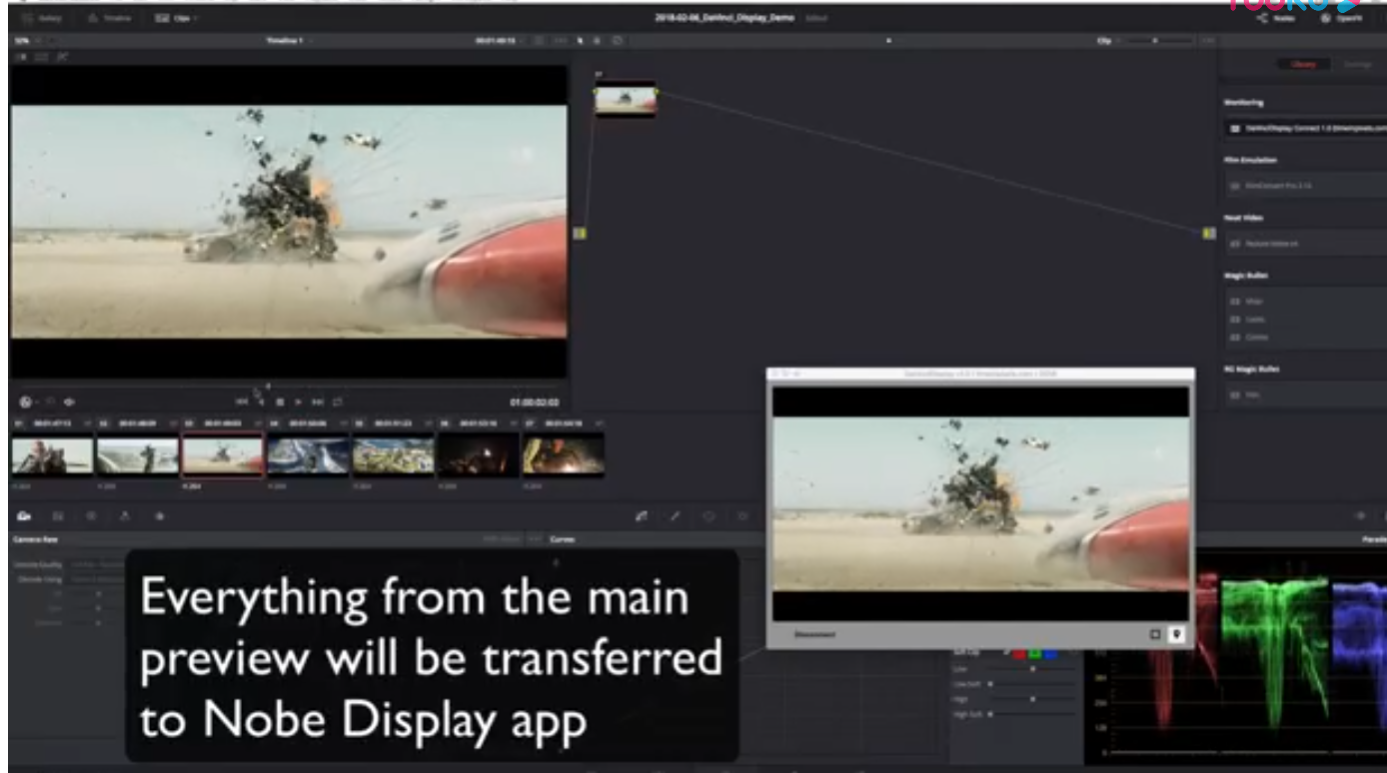The width and height of the screenshot is (1387, 773).
Task: Open the Timeline 1 name dropdown
Action: 289,40
